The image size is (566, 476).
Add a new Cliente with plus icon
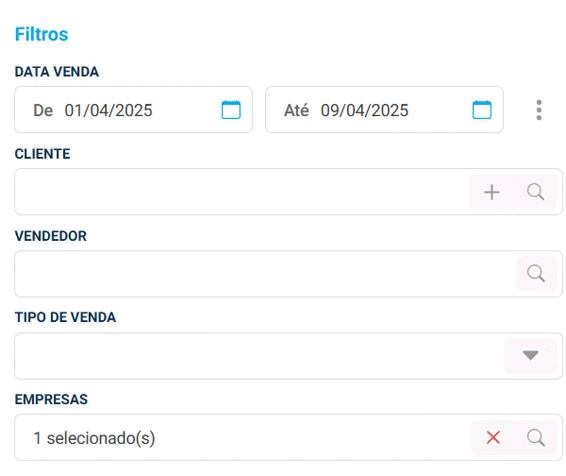click(x=492, y=192)
